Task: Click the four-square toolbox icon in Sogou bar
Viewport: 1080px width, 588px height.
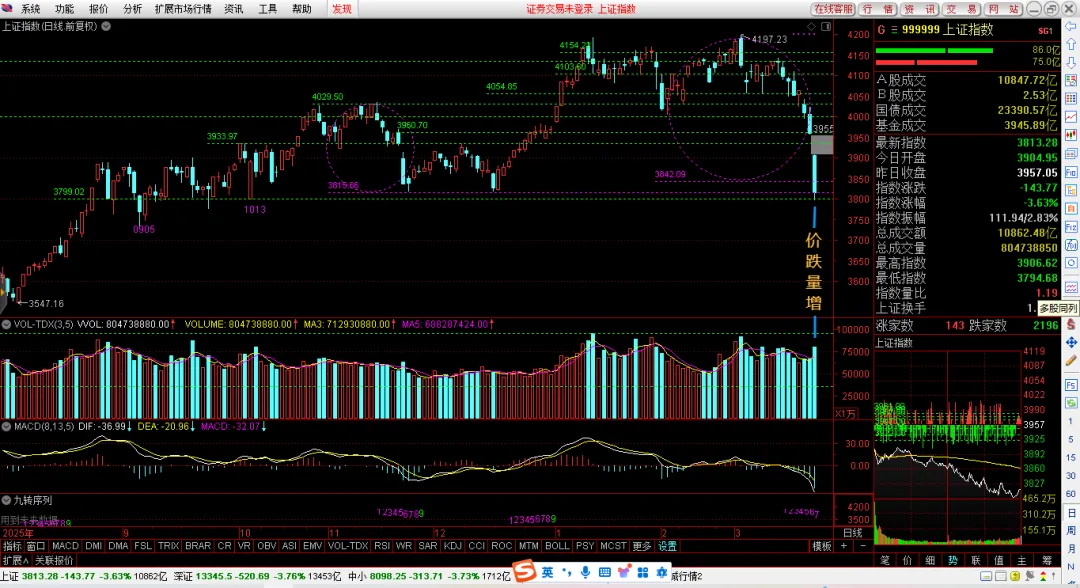Action: (x=643, y=572)
